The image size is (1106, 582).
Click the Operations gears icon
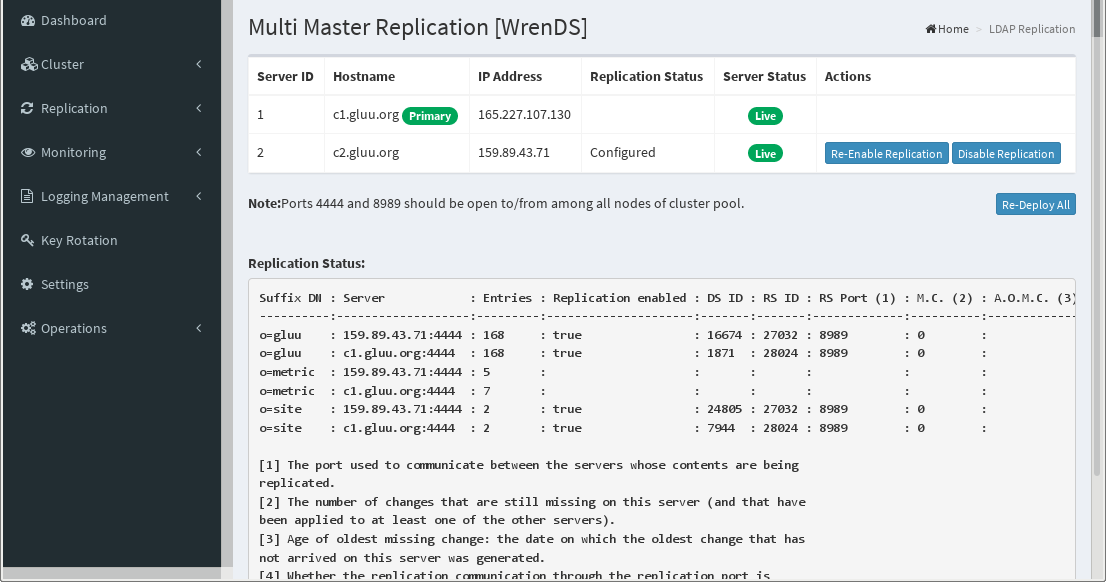point(28,328)
